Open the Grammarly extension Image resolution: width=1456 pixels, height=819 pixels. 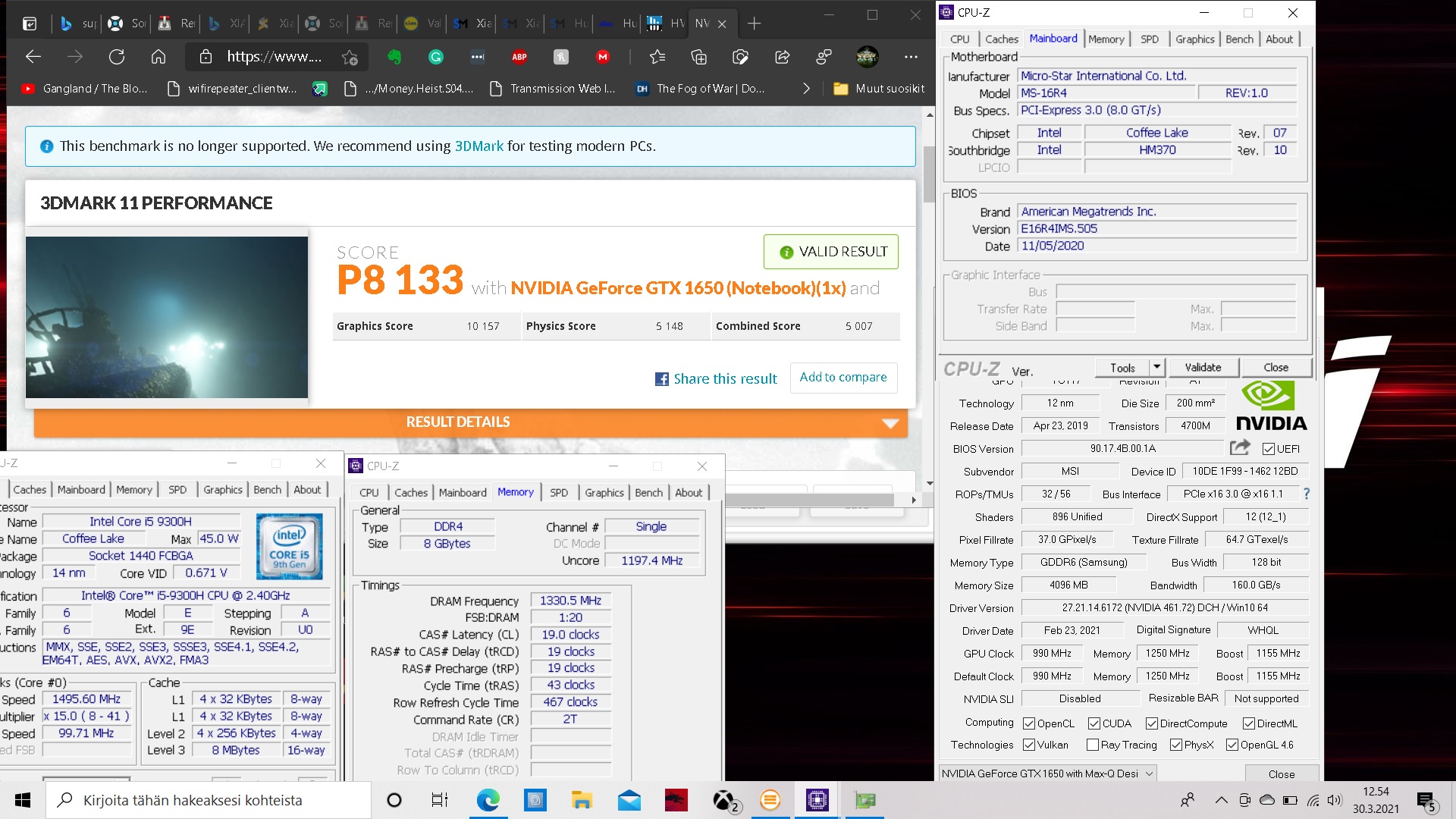(436, 57)
